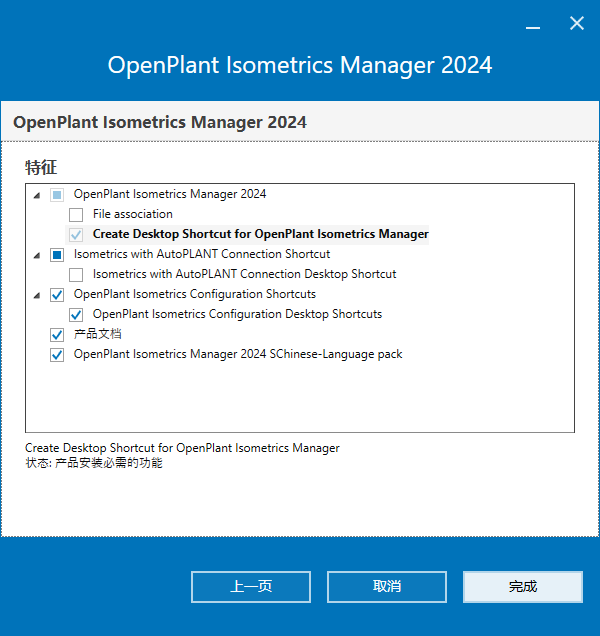
Task: Enable the File association checkbox
Action: tap(76, 215)
